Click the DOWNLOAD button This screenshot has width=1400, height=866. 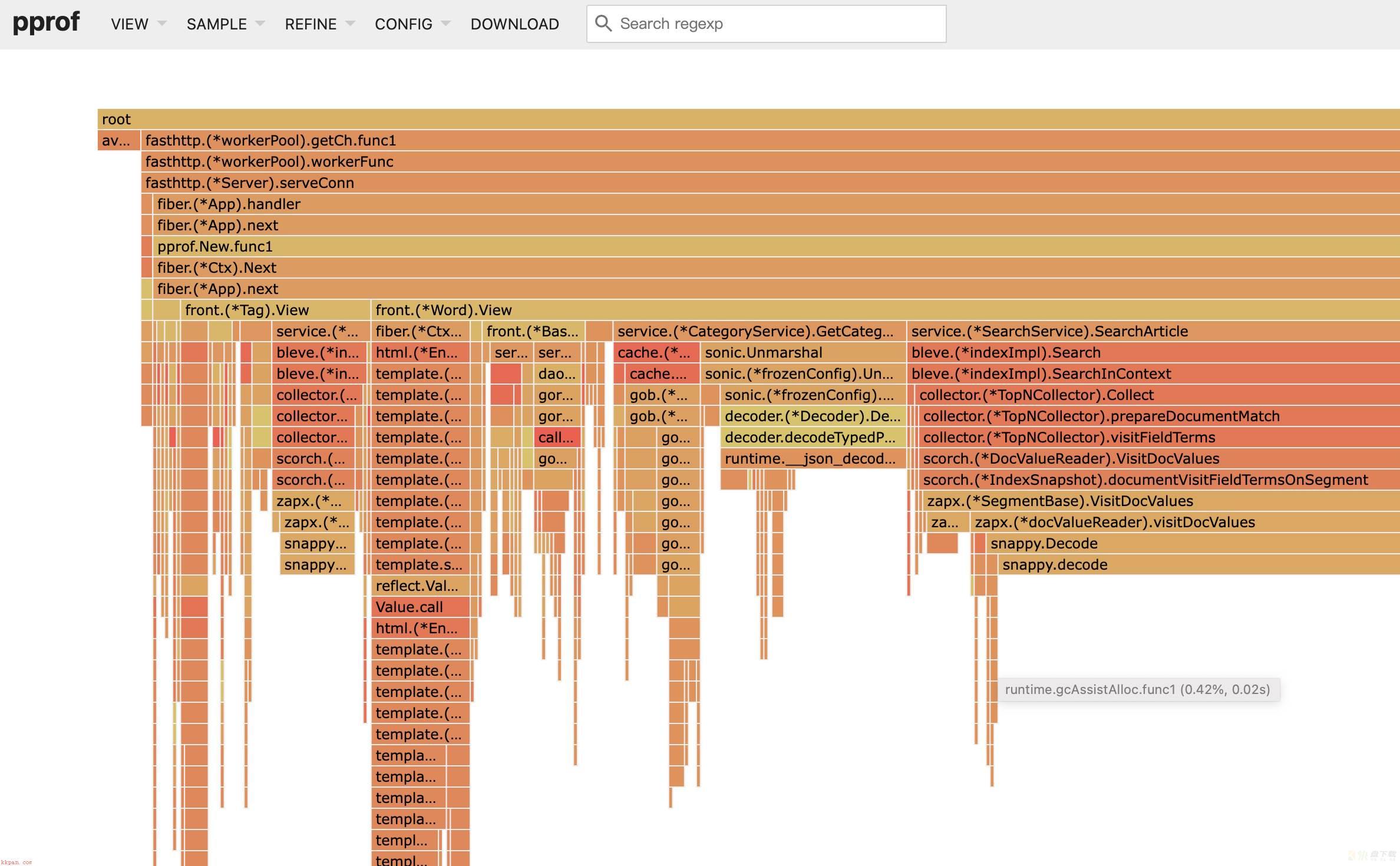[514, 24]
